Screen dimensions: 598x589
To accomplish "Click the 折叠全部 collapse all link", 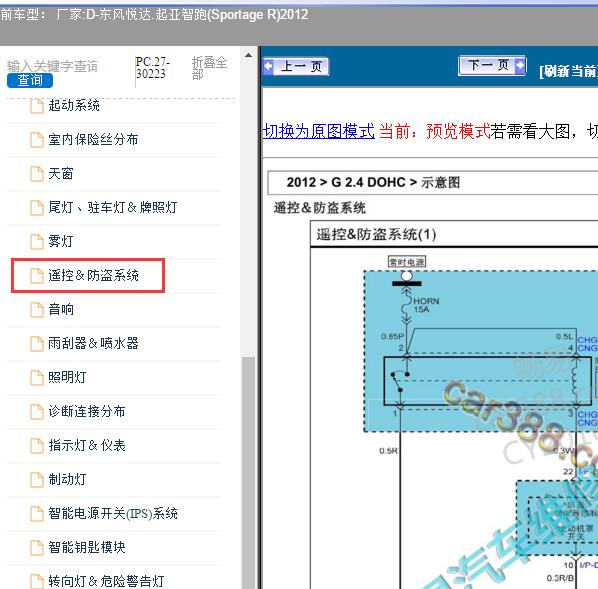I will tap(209, 68).
